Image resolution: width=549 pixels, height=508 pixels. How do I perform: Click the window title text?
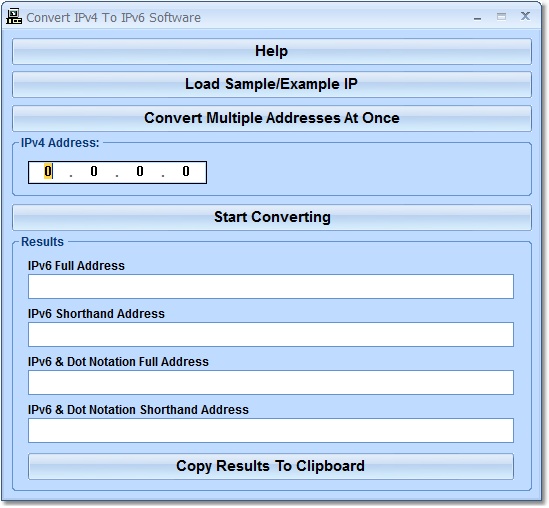(x=113, y=18)
